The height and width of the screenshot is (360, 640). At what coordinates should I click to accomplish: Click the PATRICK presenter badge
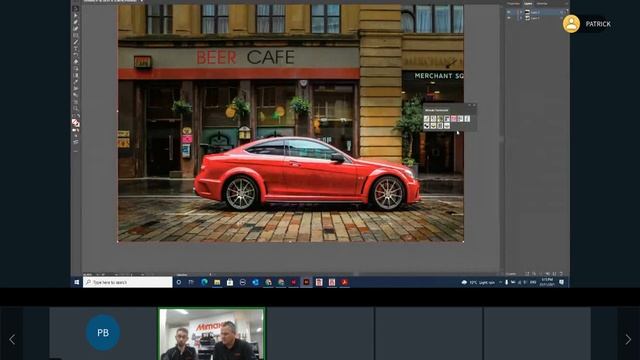pos(587,24)
